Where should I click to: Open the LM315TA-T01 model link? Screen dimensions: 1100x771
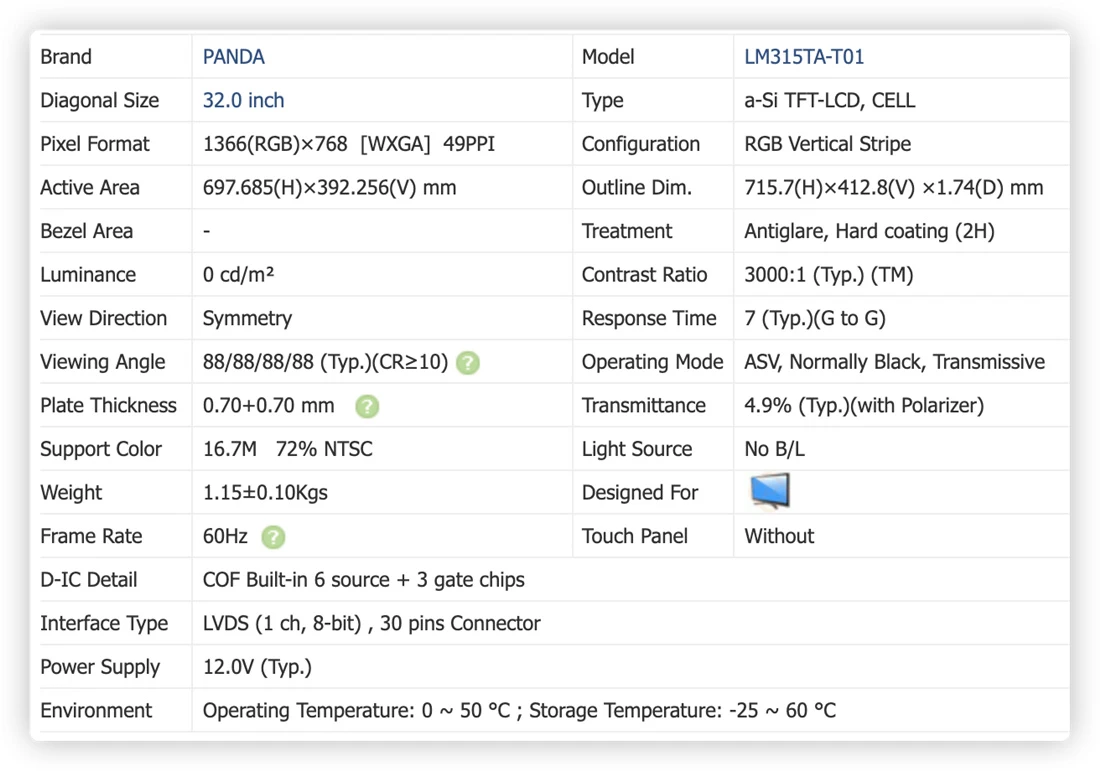pos(804,57)
